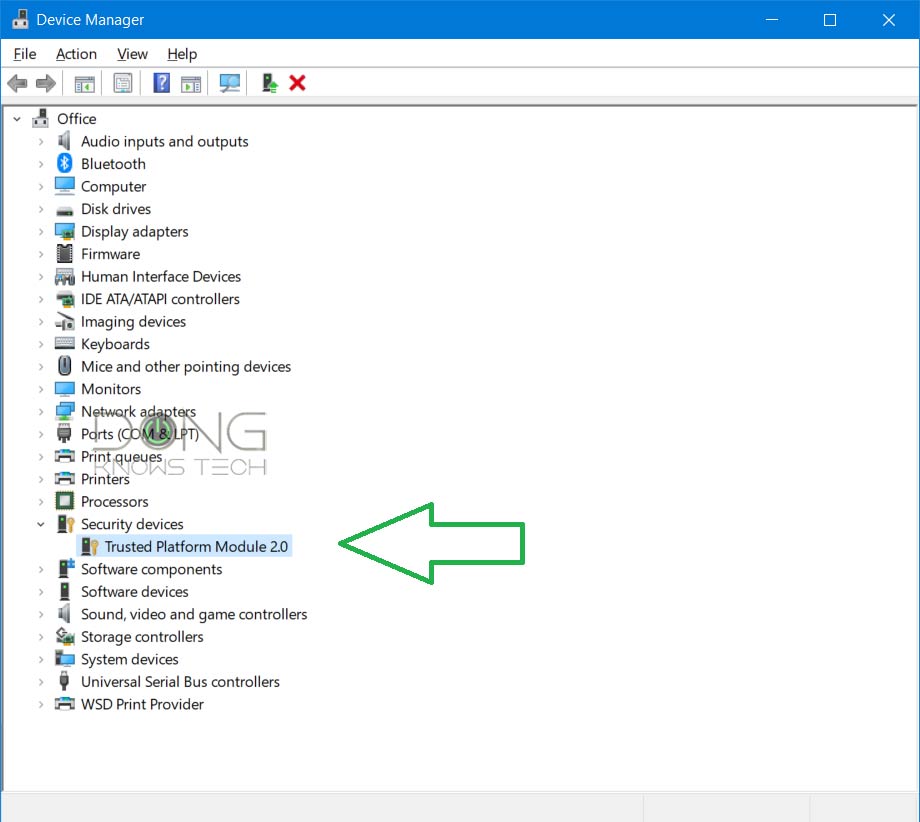This screenshot has width=920, height=822.
Task: Expand the Monitors category
Action: [40, 389]
